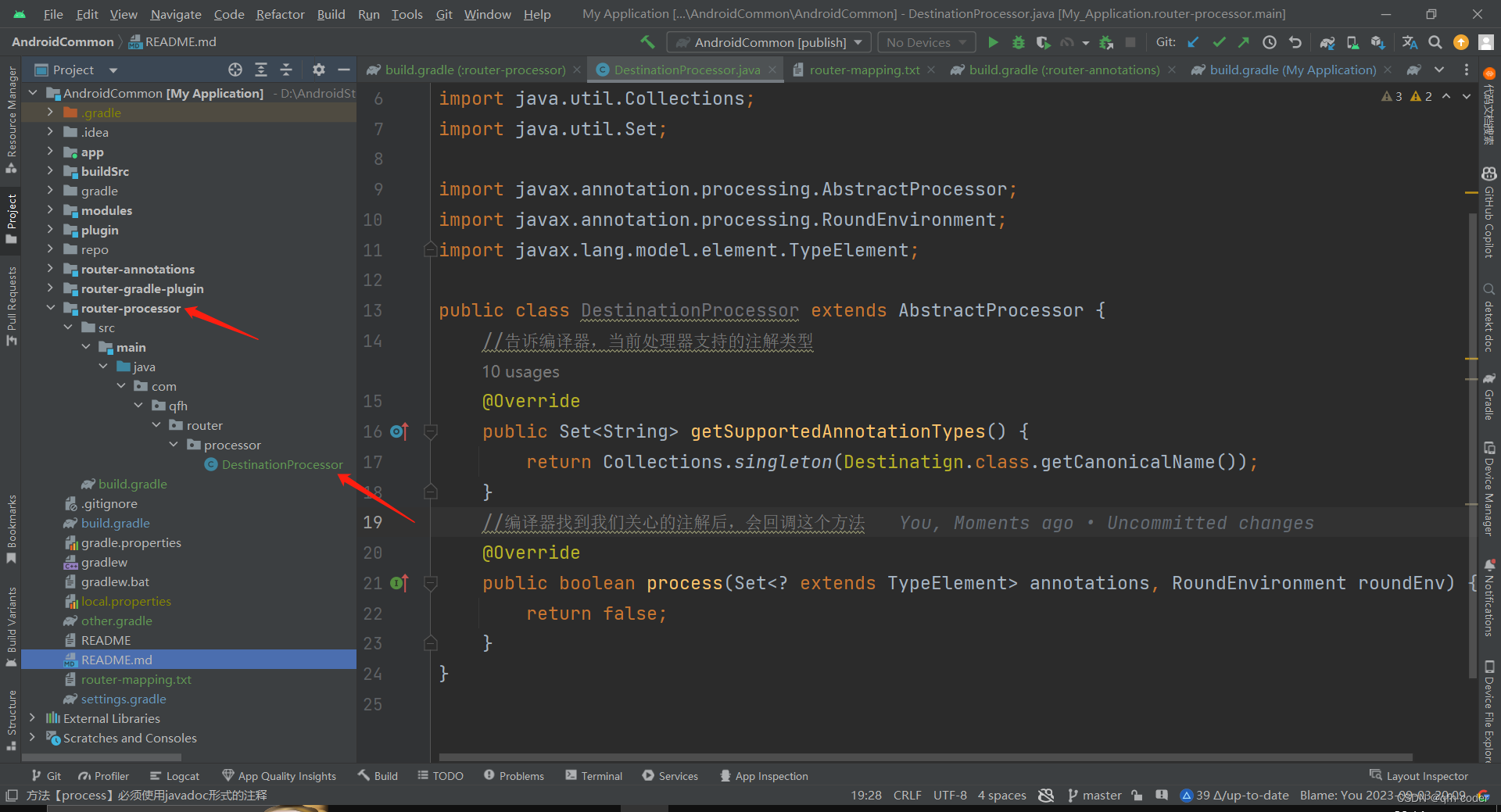Click Select Opened File target icon

[x=235, y=70]
